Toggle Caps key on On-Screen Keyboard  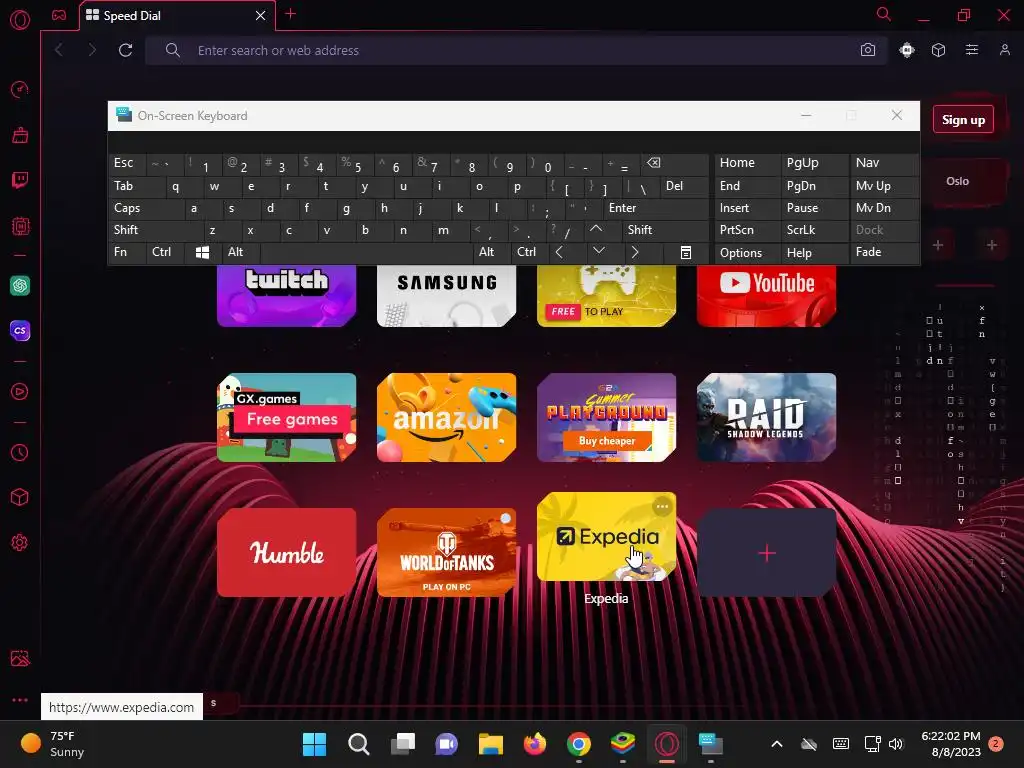click(x=146, y=208)
